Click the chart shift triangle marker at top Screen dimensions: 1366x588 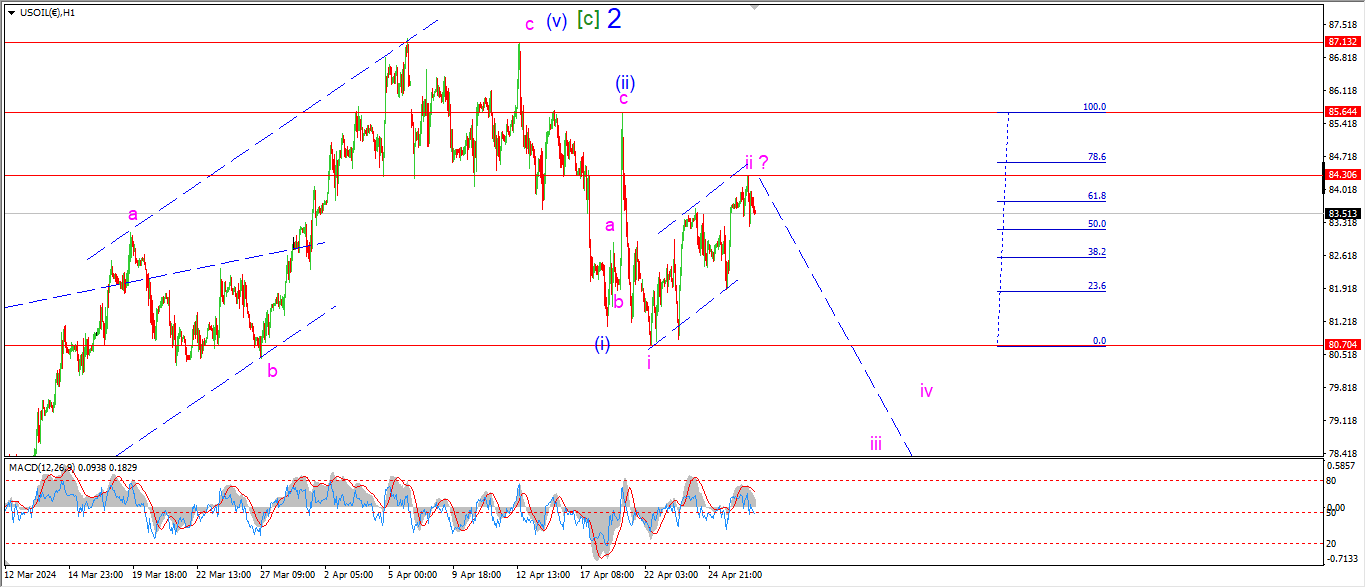(755, 6)
